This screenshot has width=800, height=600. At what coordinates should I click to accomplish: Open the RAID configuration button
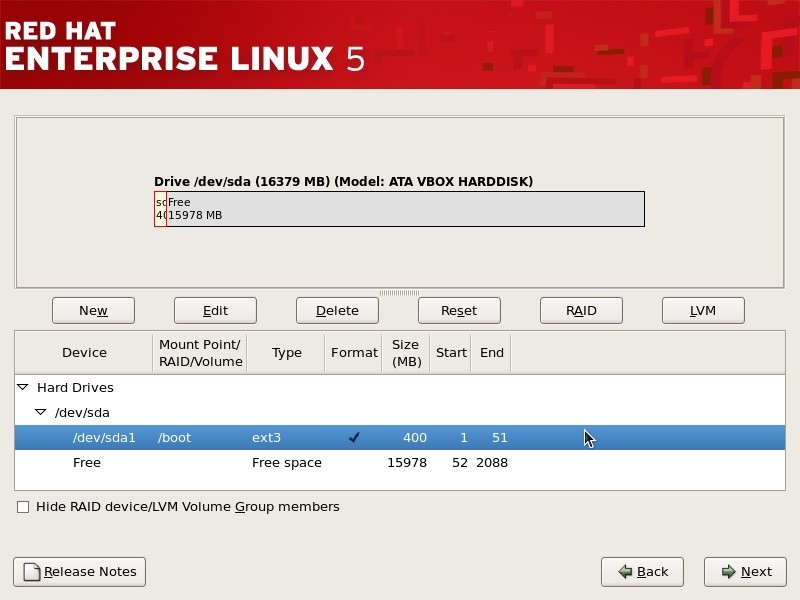[x=581, y=310]
